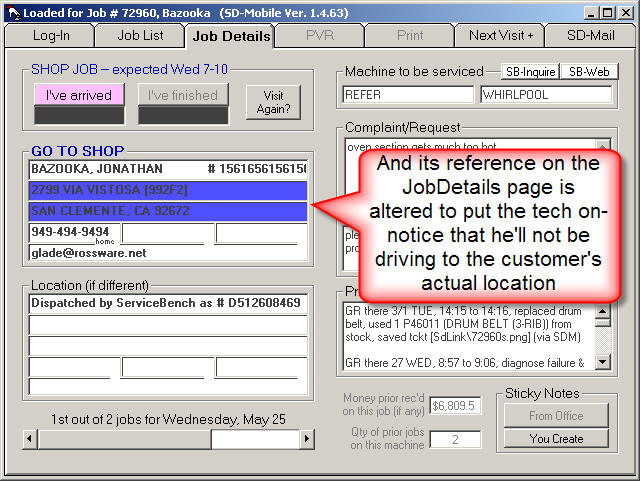The height and width of the screenshot is (481, 640).
Task: Go to the SD-Mail tab
Action: [590, 35]
